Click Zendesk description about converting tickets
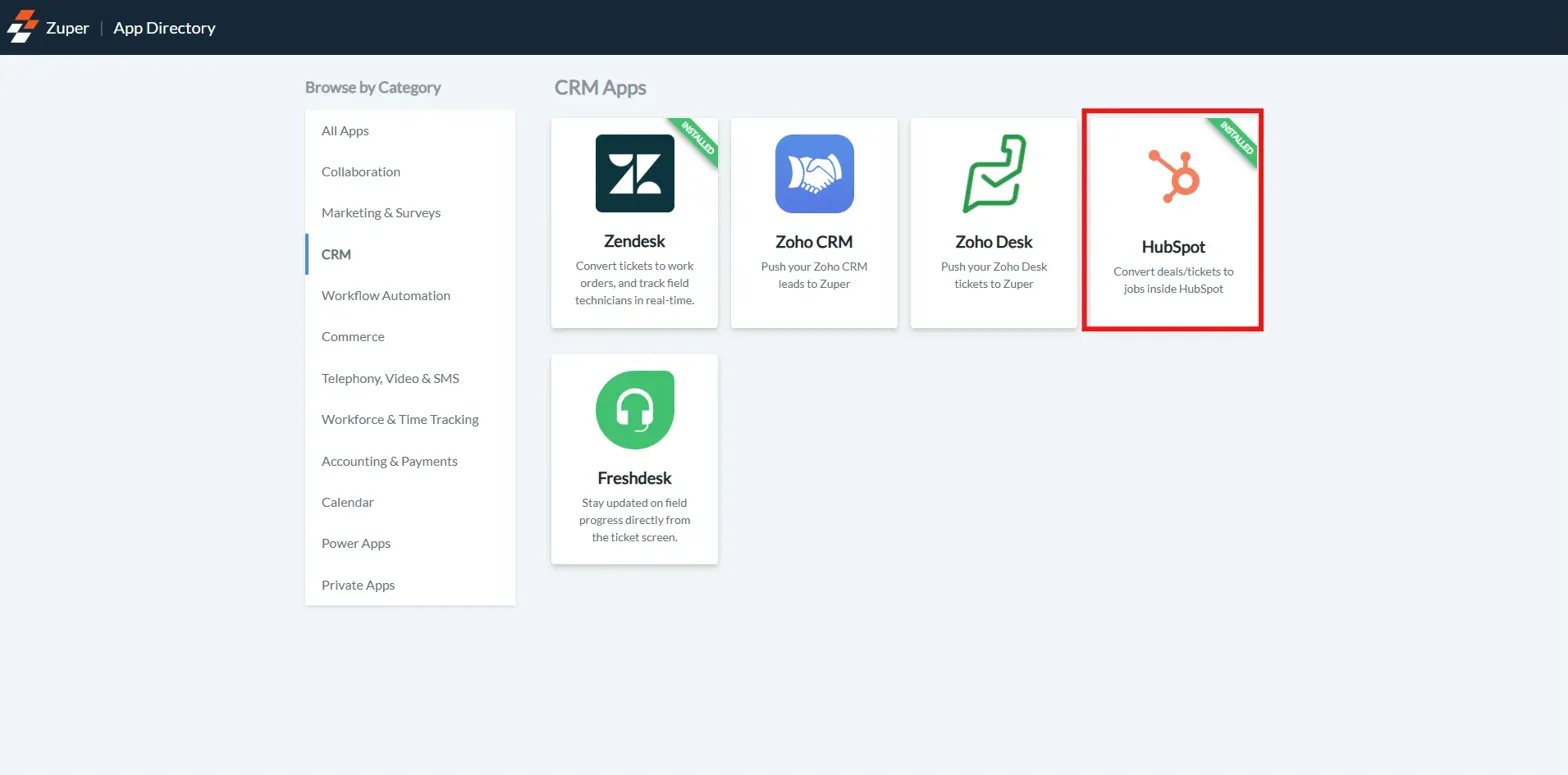Viewport: 1568px width, 775px height. pyautogui.click(x=634, y=283)
